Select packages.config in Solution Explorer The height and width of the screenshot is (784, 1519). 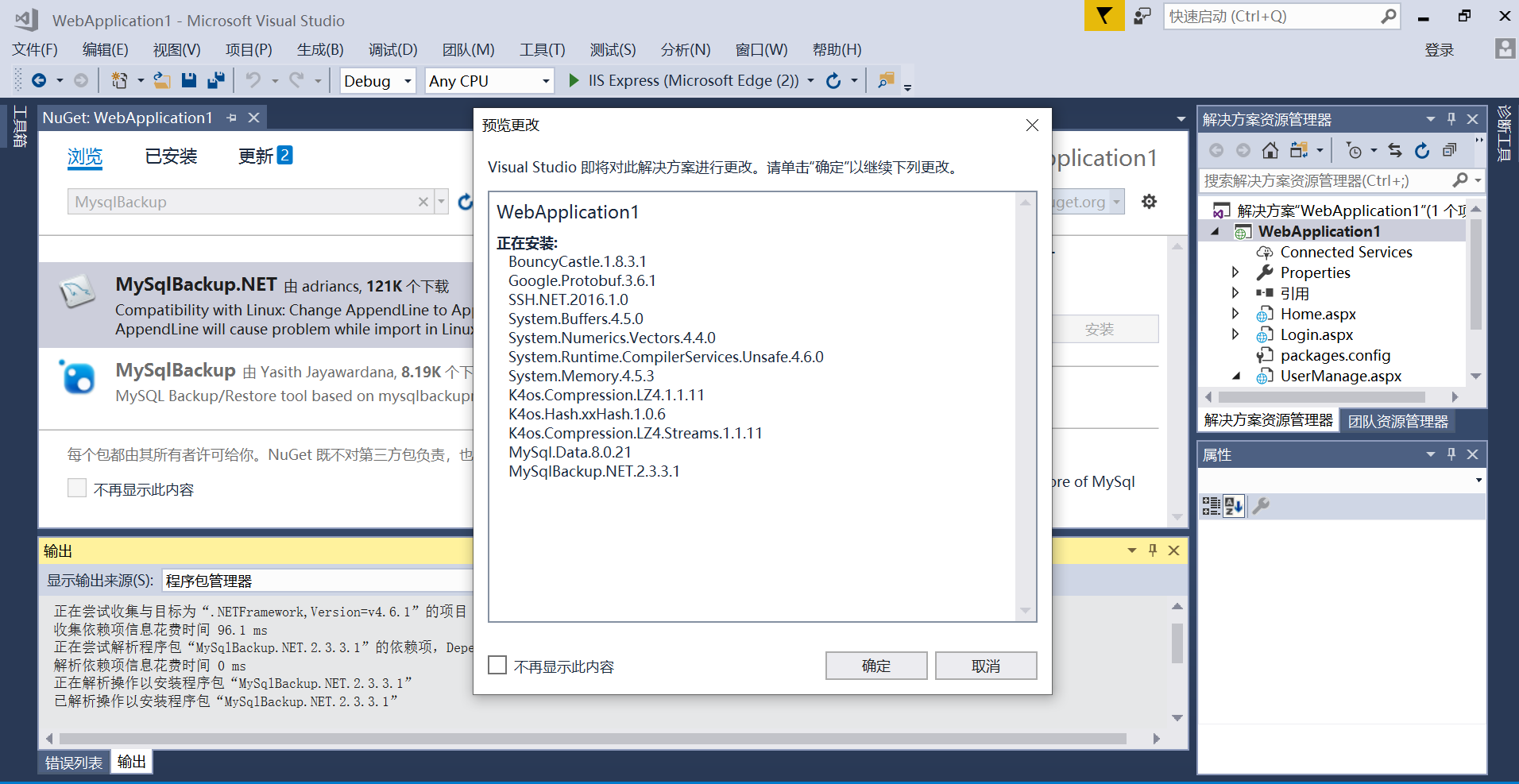pos(1335,355)
